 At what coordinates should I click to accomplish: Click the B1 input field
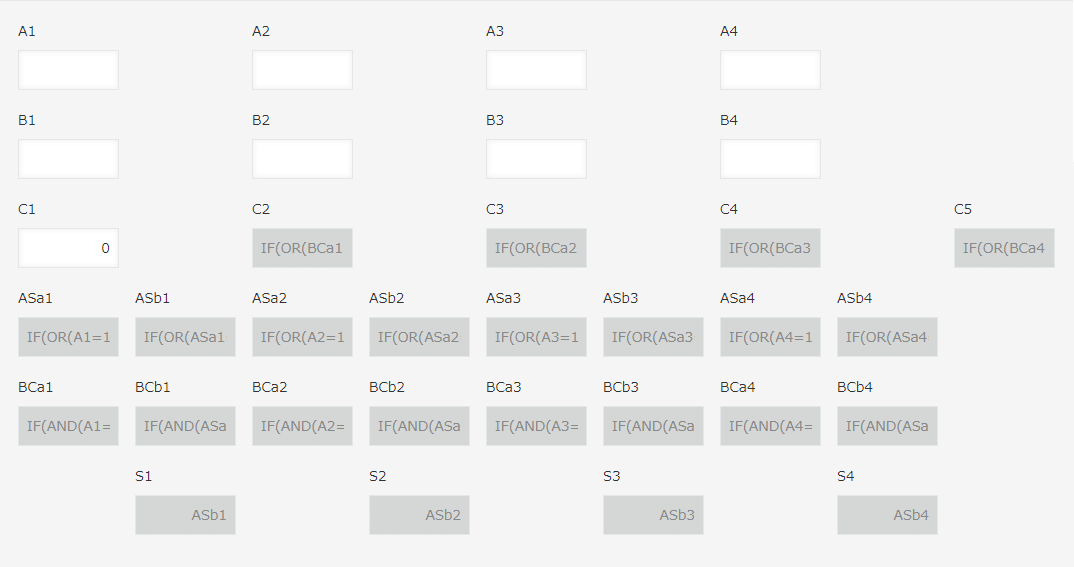tap(68, 159)
